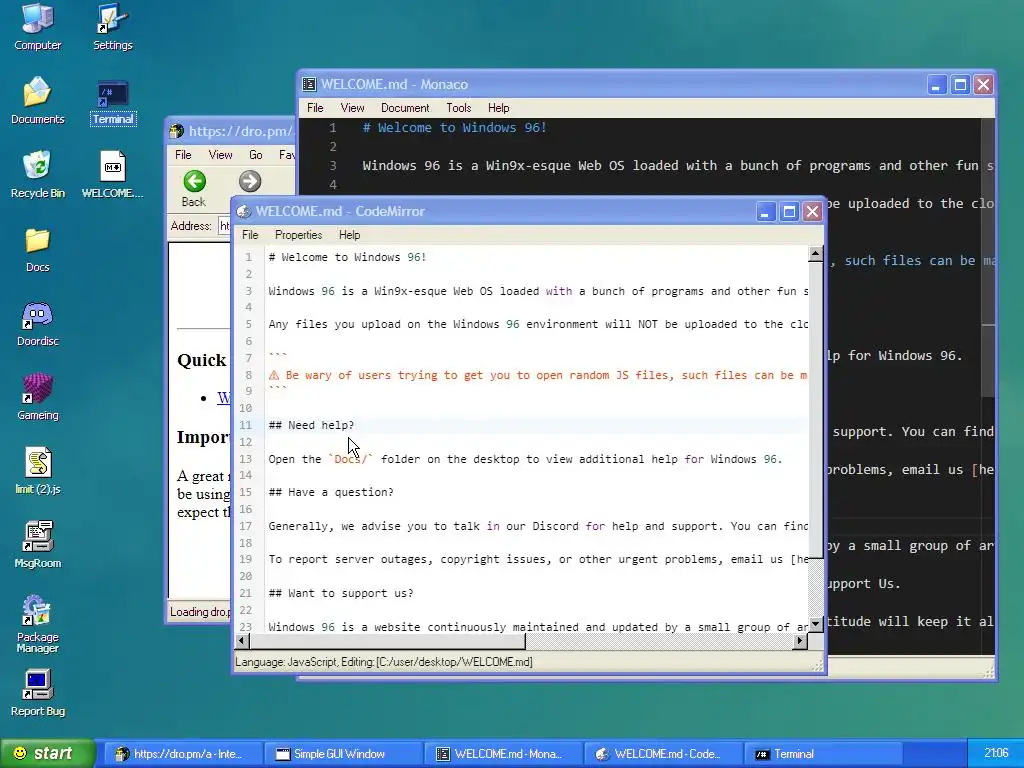Click the CodeMirror horizontal scrollbar thumb
Screen dimensions: 1024x768
click(387, 641)
